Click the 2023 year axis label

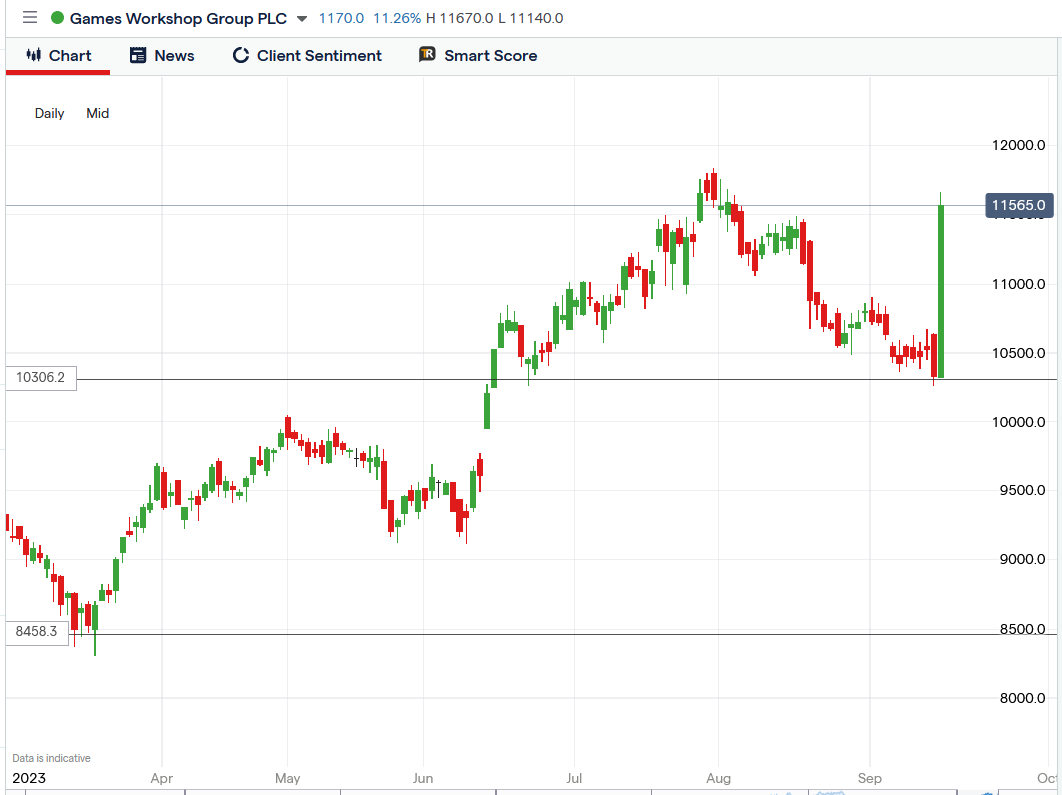29,779
